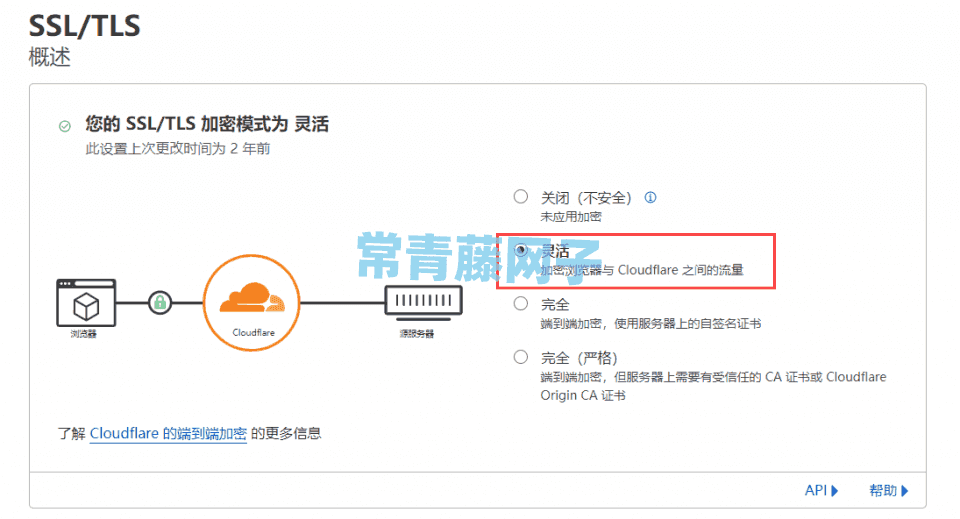The height and width of the screenshot is (519, 960).
Task: Choose the 完全 encryption mode radio button
Action: pyautogui.click(x=521, y=304)
